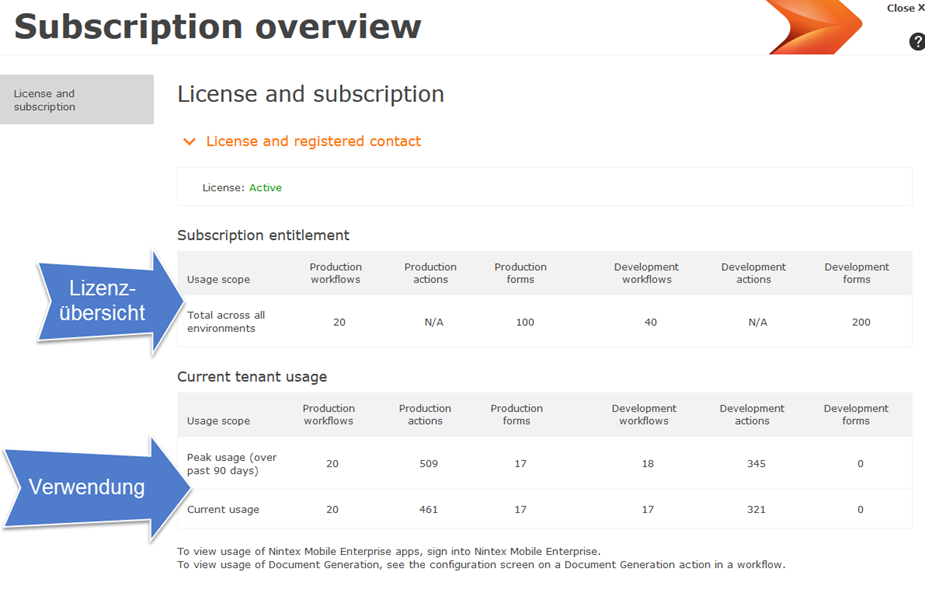
Task: Click the Subscription overview page title
Action: click(x=218, y=27)
